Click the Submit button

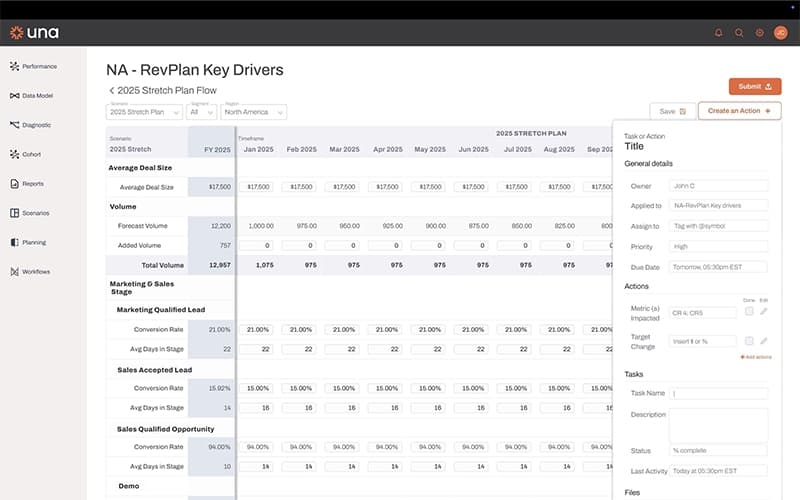[x=755, y=86]
